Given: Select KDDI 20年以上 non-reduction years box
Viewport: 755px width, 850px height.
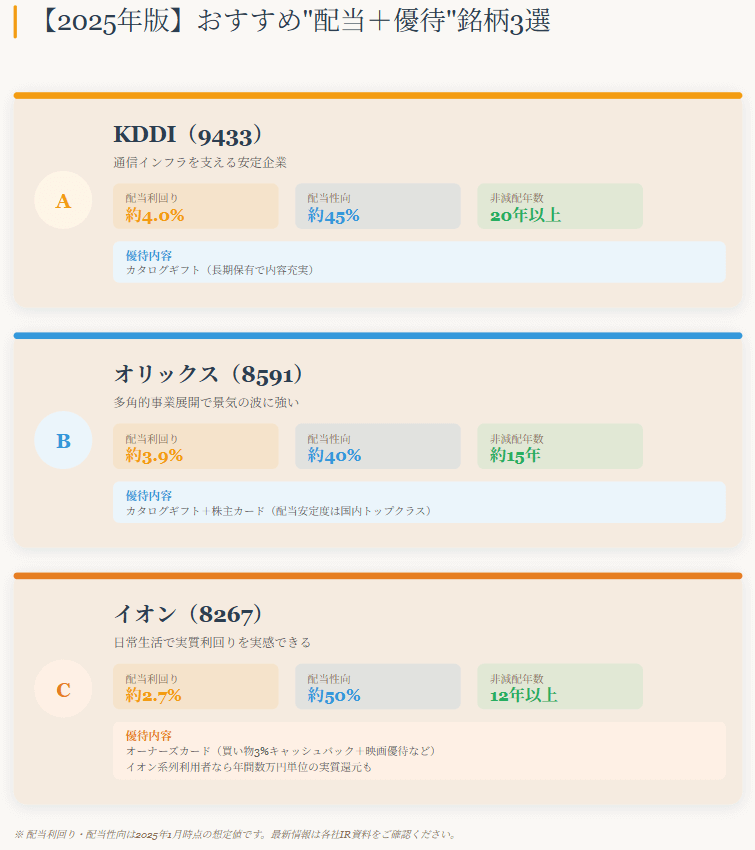Looking at the screenshot, I should (x=560, y=206).
